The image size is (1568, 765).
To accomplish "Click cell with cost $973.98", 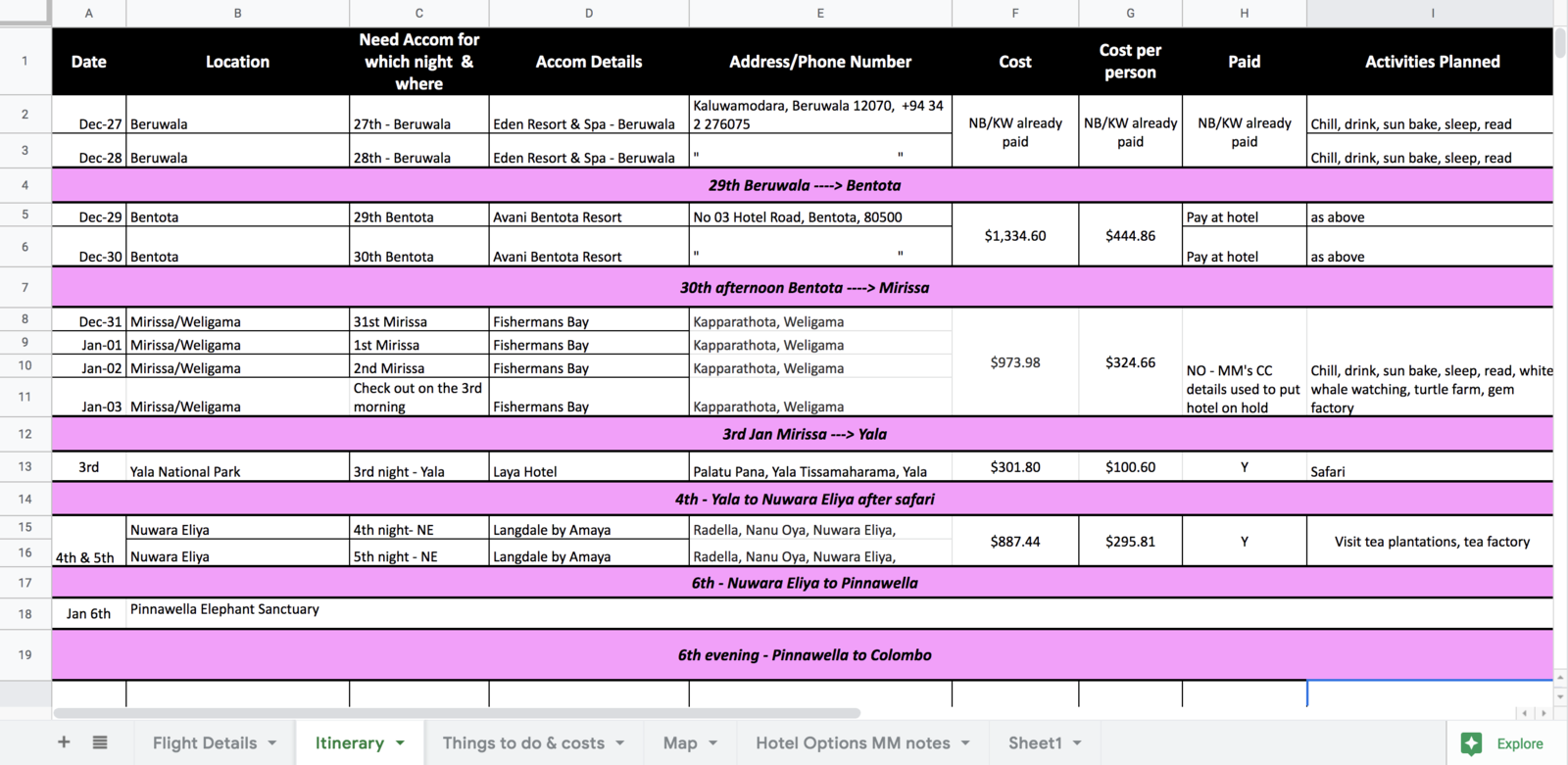I will [x=1015, y=362].
